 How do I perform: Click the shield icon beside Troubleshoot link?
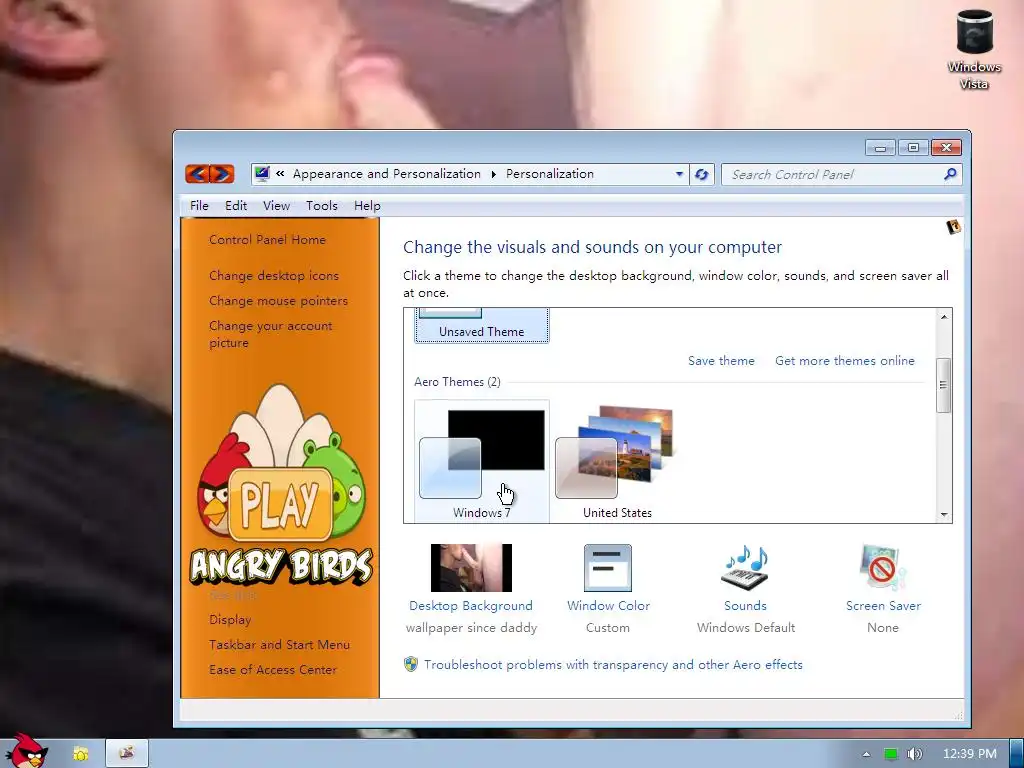(x=411, y=665)
